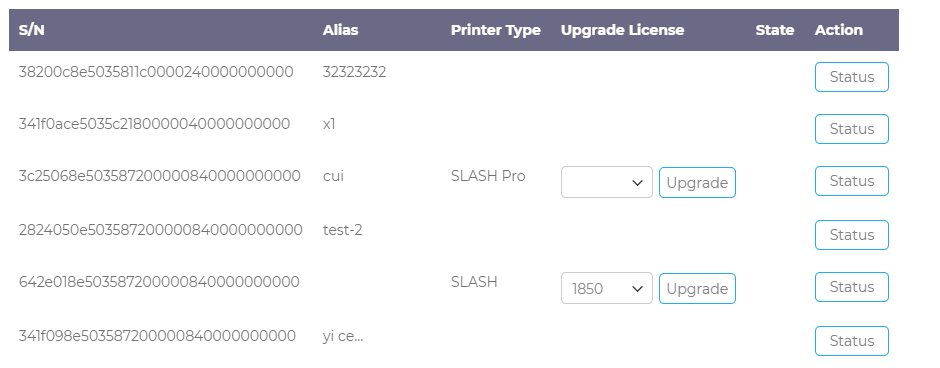The width and height of the screenshot is (940, 368).
Task: Open the 1850 upgrade license dropdown
Action: (x=607, y=288)
